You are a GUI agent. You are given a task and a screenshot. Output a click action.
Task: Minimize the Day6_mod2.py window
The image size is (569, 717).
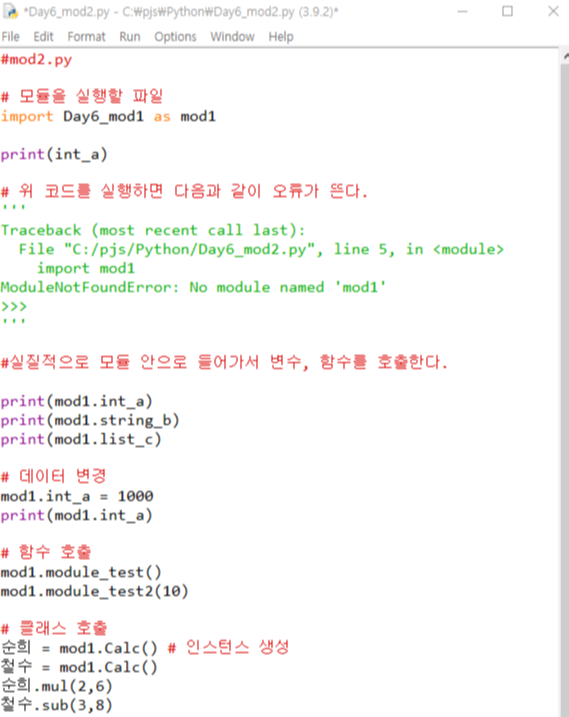click(x=463, y=11)
